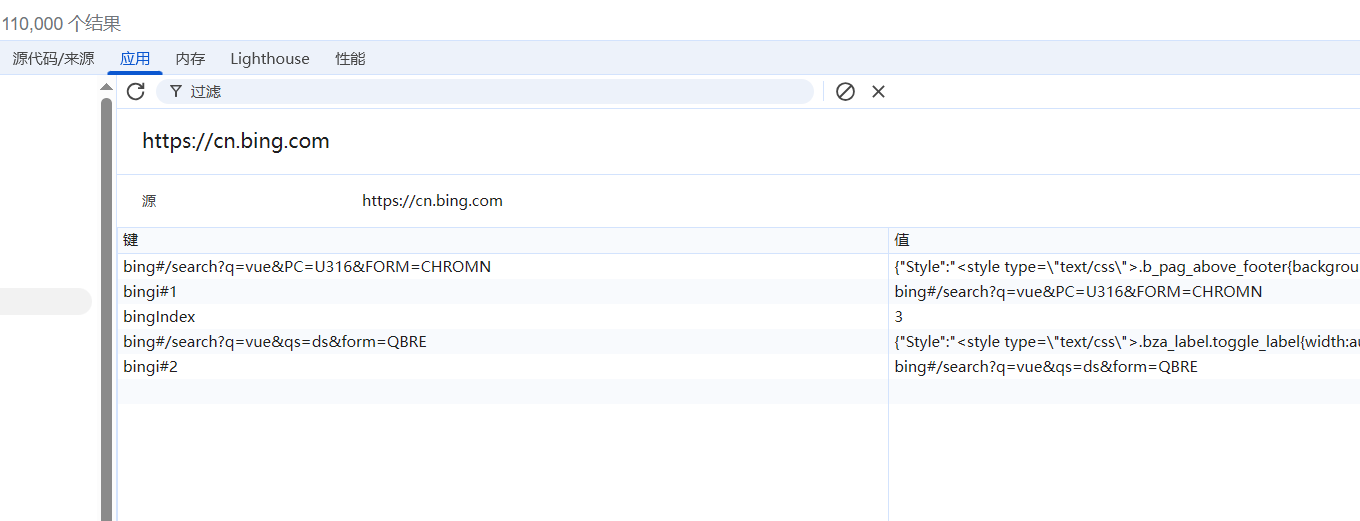Click value cell containing .b_pag_above_footer style
This screenshot has height=521, width=1360.
1124,267
